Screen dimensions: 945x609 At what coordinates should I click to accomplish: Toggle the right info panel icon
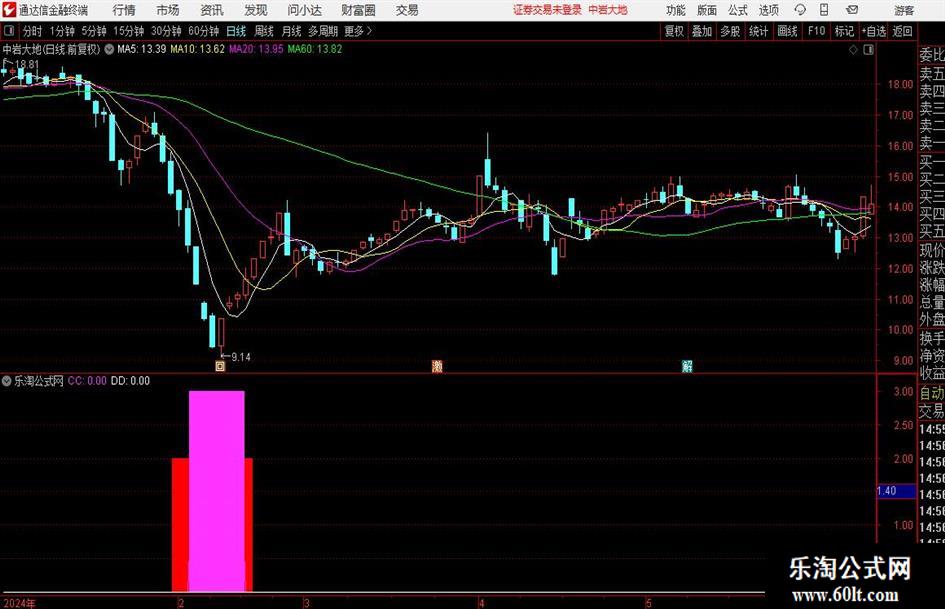click(868, 50)
